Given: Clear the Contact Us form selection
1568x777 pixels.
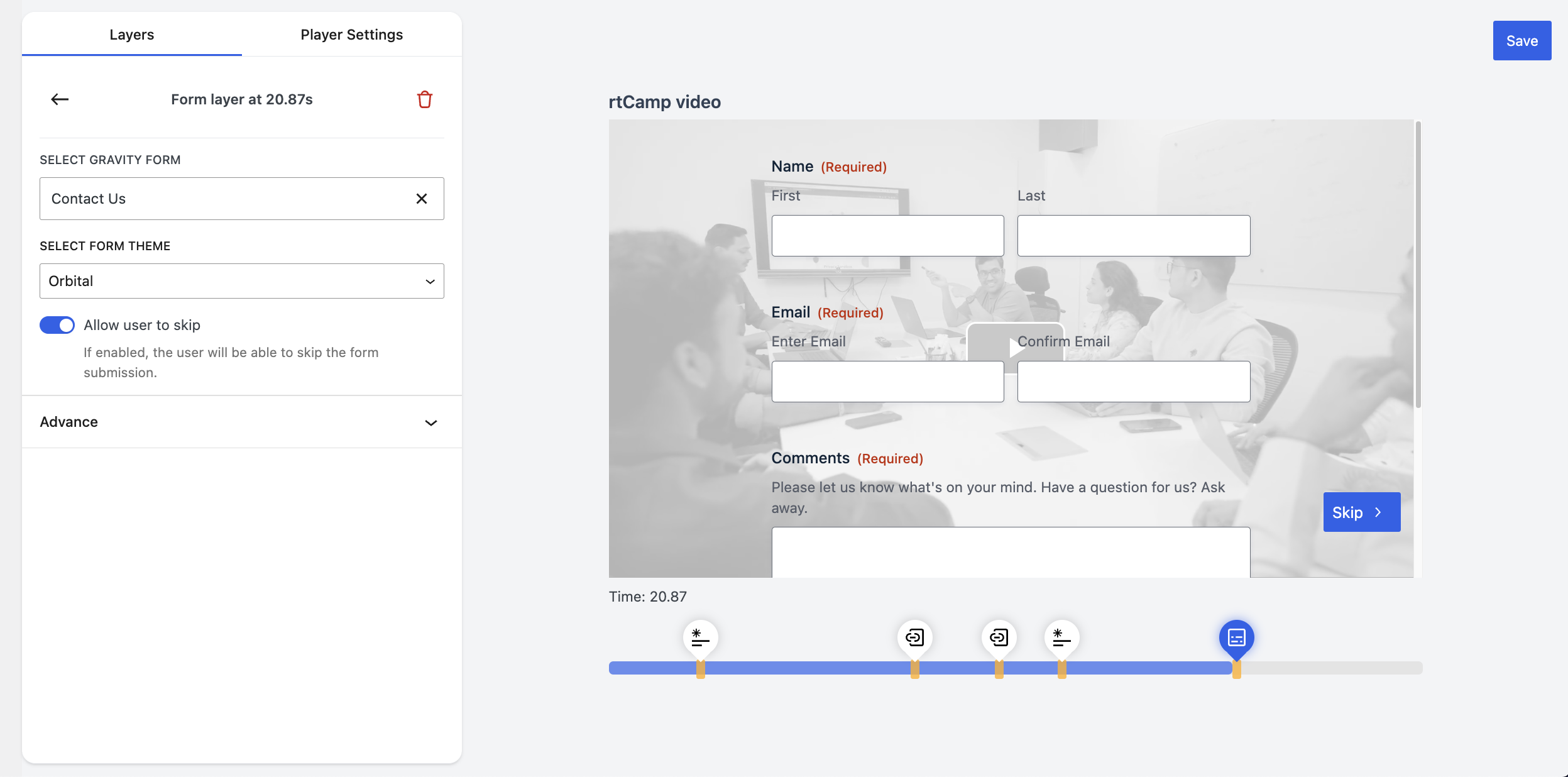Looking at the screenshot, I should click(x=421, y=199).
